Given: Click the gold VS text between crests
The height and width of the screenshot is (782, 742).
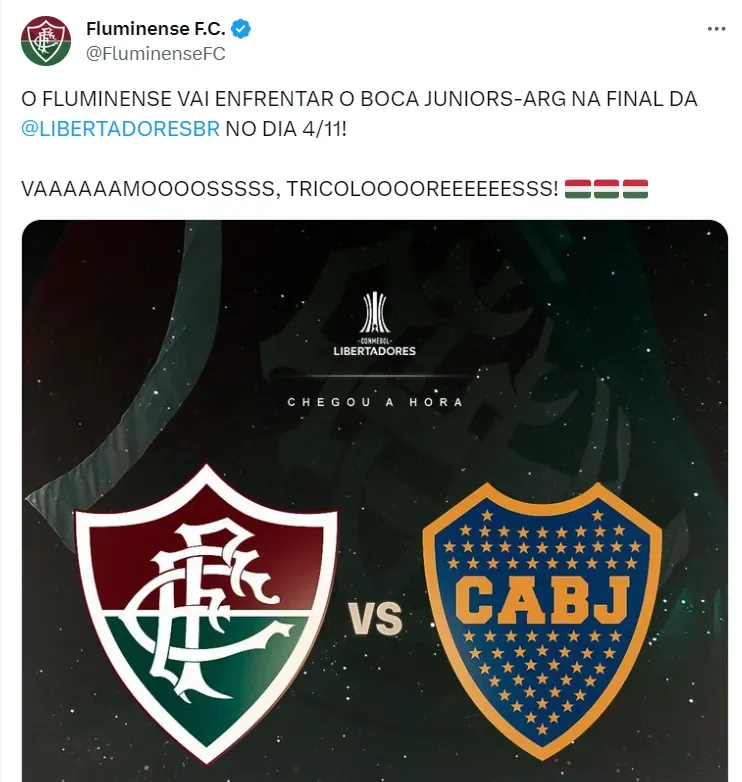Looking at the screenshot, I should [x=375, y=618].
